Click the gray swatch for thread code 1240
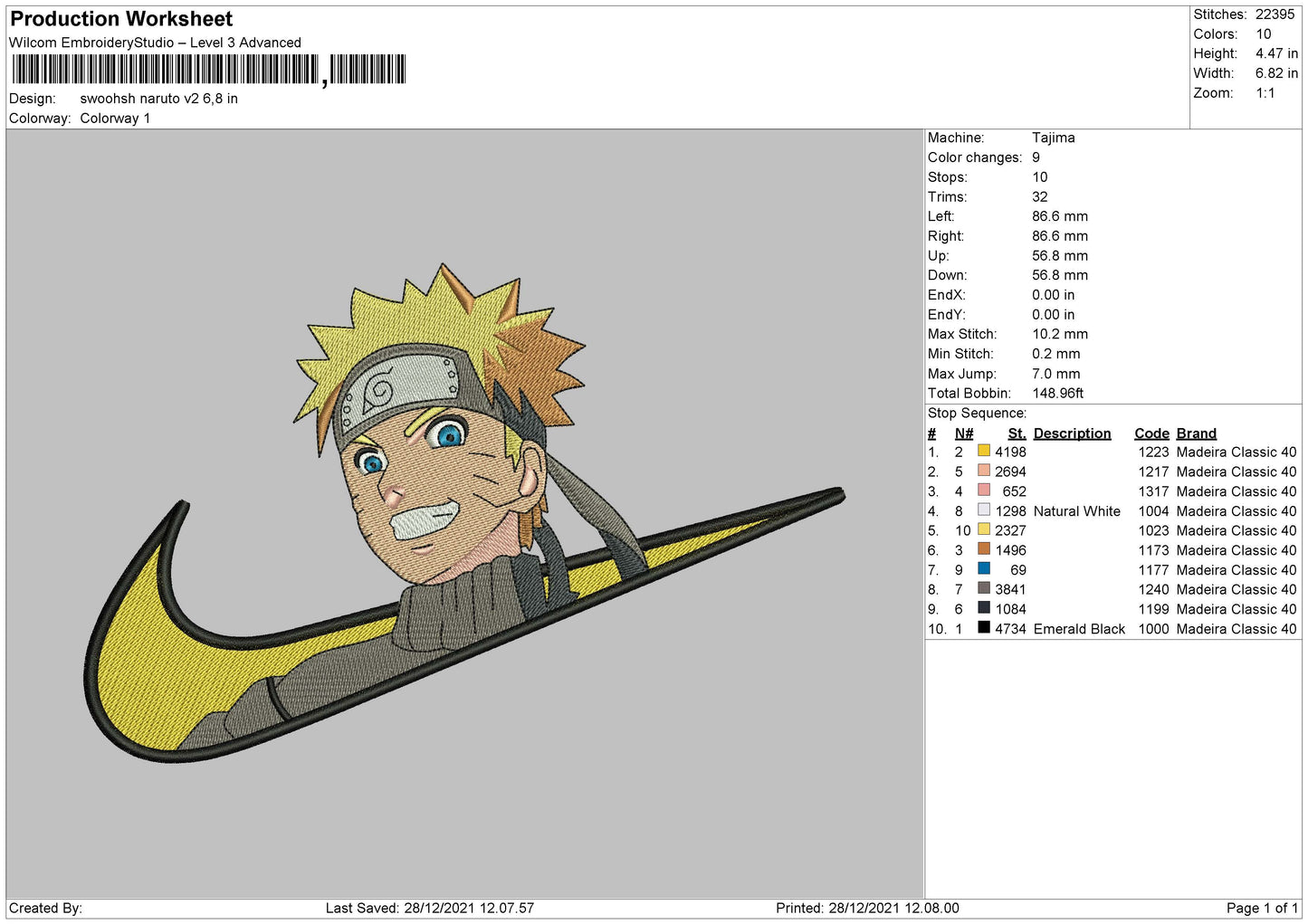 tap(983, 589)
